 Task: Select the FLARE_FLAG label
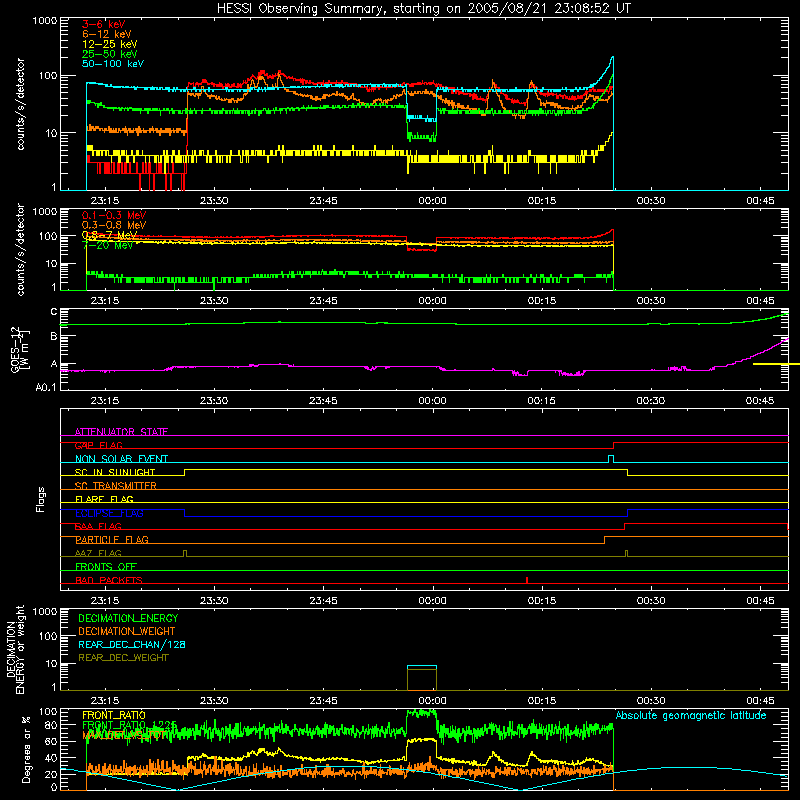pos(104,499)
